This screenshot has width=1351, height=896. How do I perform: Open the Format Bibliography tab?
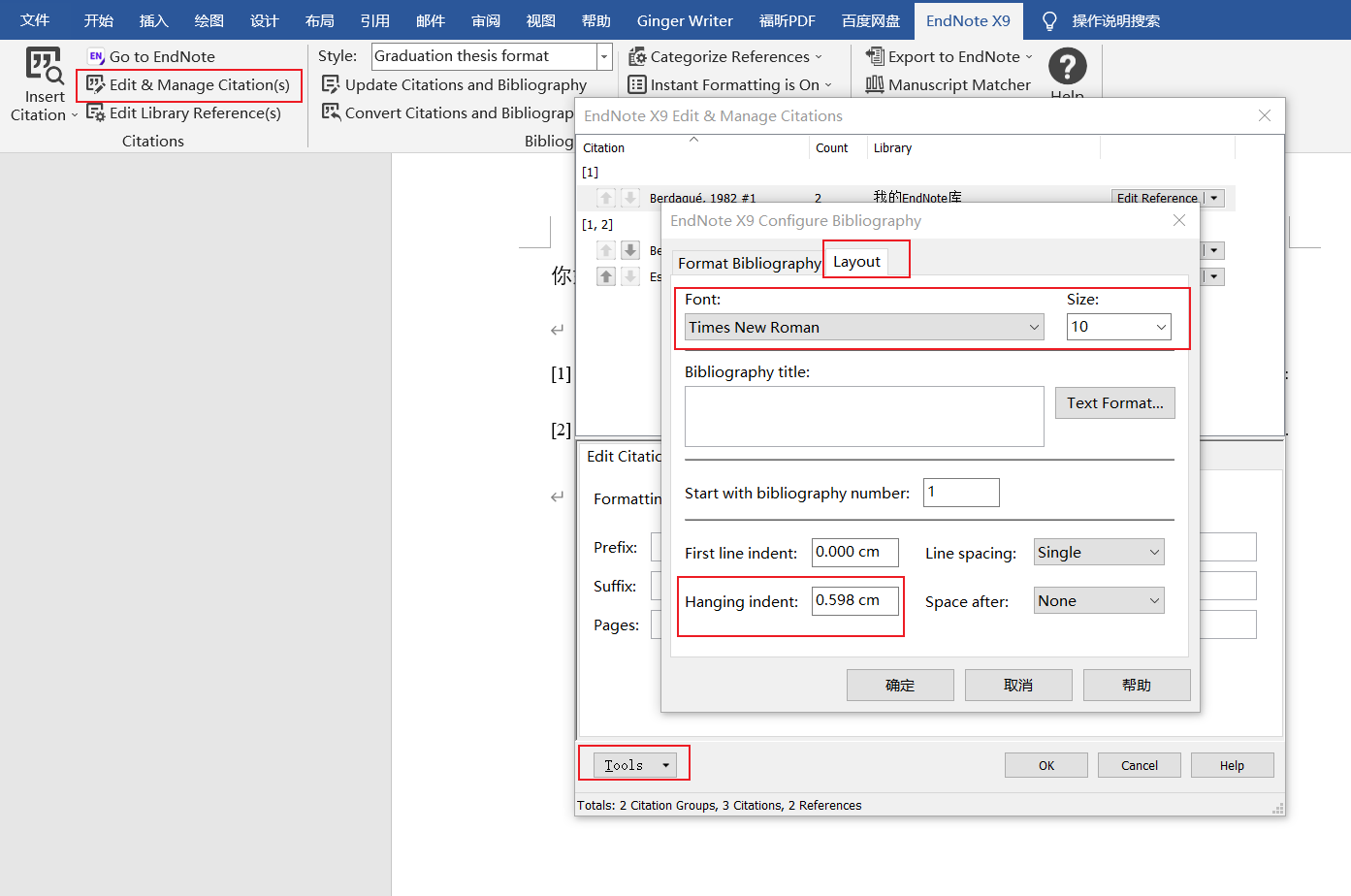click(x=749, y=264)
